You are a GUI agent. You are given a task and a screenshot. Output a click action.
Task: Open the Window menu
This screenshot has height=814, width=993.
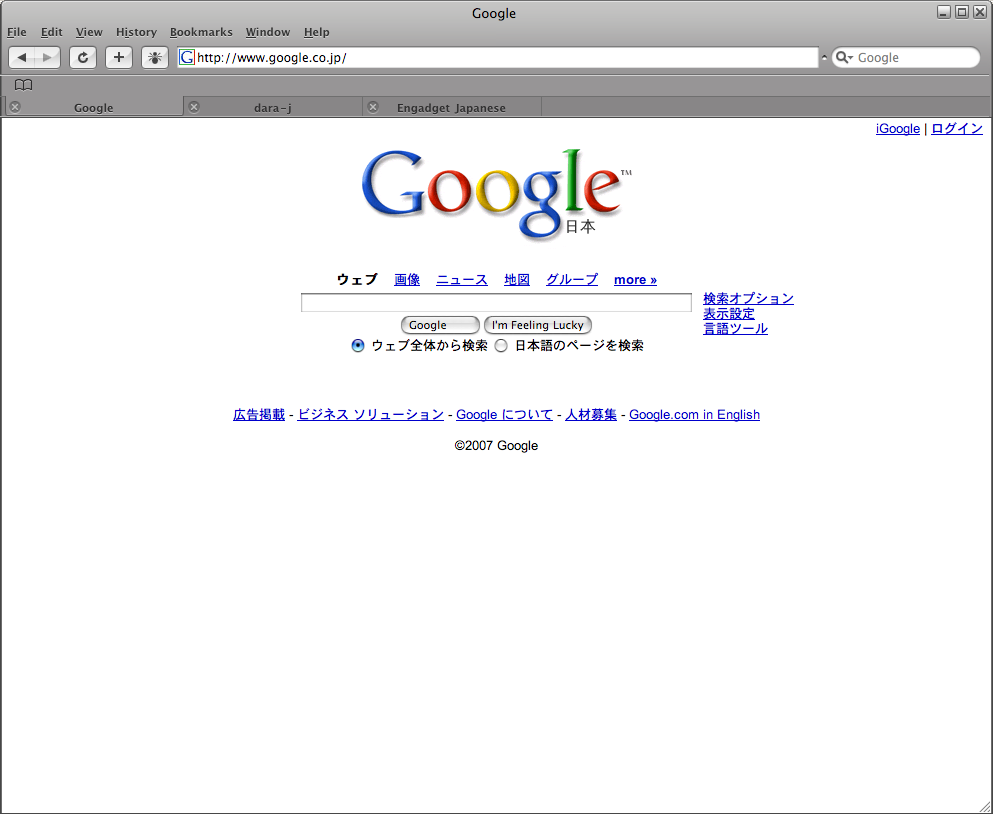tap(268, 32)
